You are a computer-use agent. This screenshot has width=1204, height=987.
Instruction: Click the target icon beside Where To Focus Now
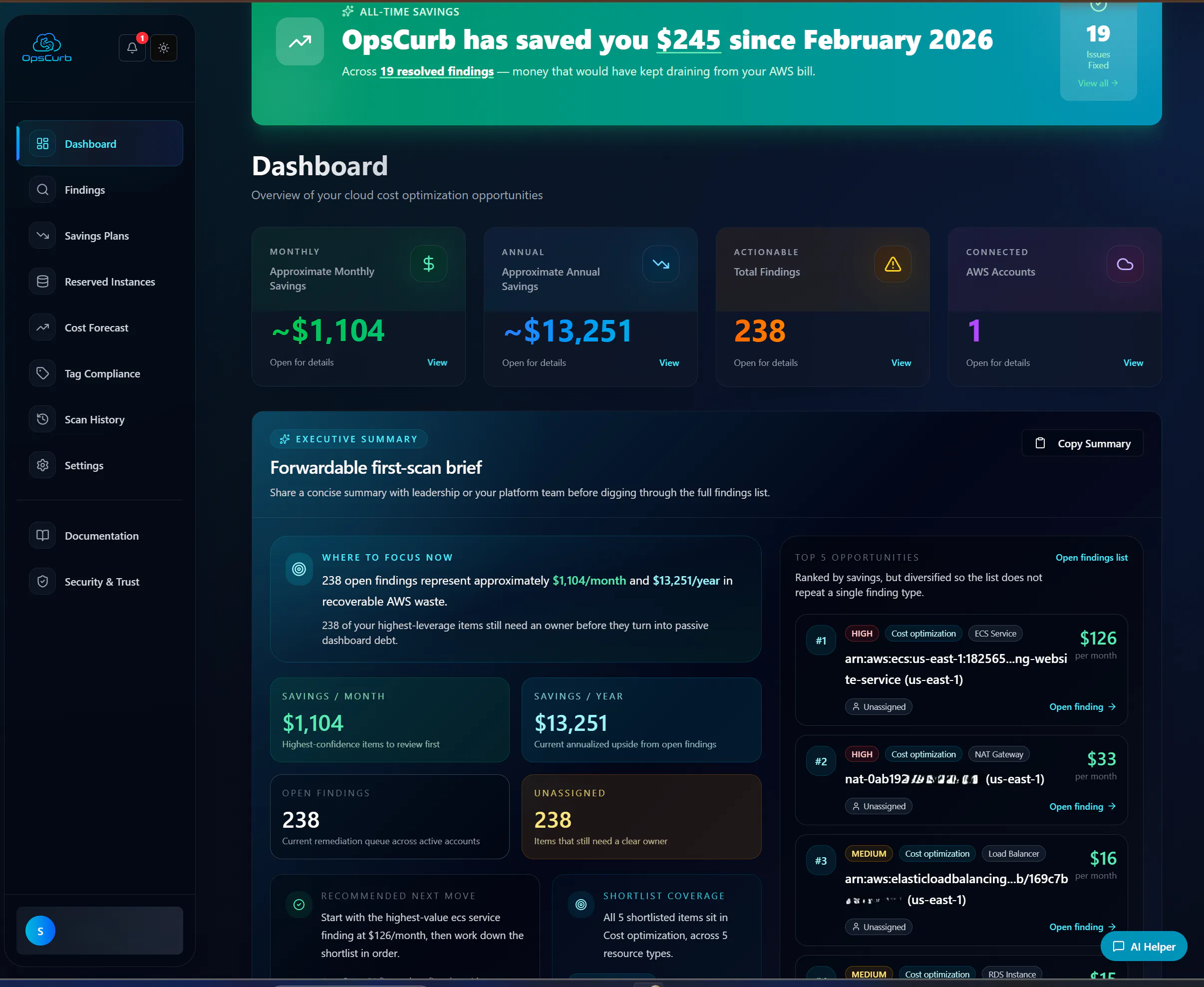(299, 569)
